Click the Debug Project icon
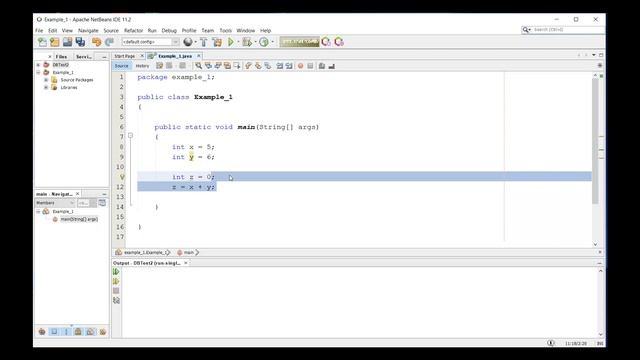 pos(247,42)
